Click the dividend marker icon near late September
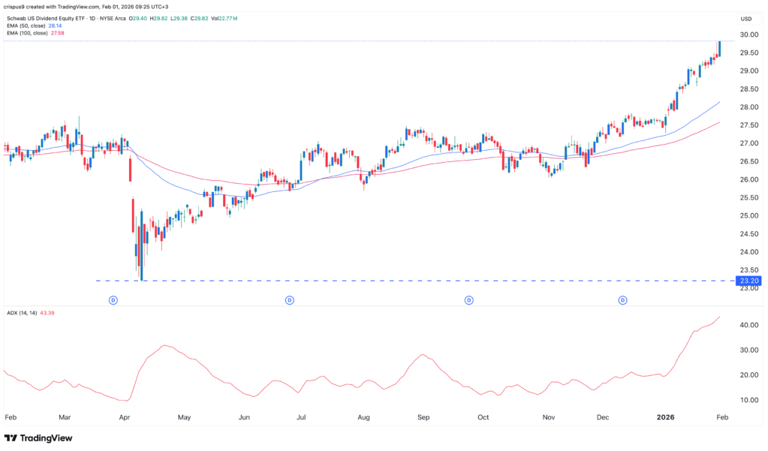This screenshot has height=451, width=768. (x=469, y=300)
